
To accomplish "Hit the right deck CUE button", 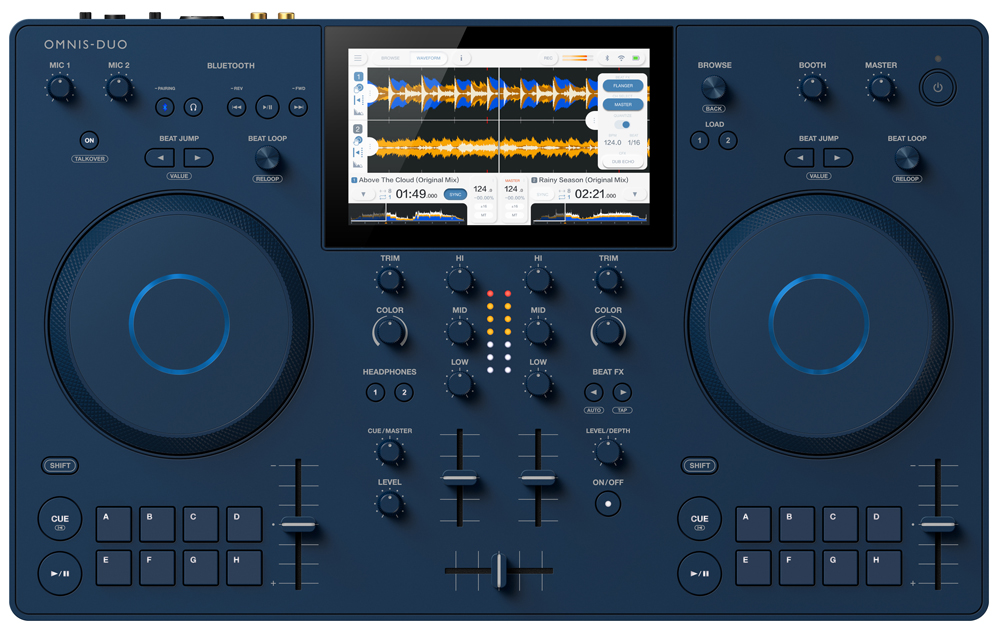I will [700, 519].
